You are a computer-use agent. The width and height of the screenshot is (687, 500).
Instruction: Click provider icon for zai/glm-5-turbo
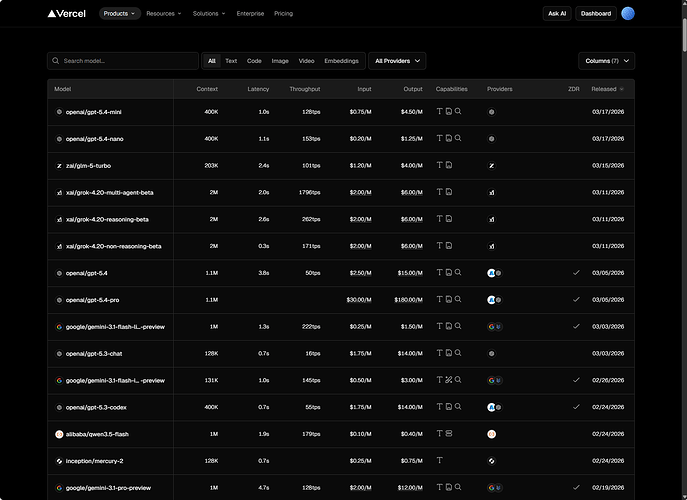point(492,166)
